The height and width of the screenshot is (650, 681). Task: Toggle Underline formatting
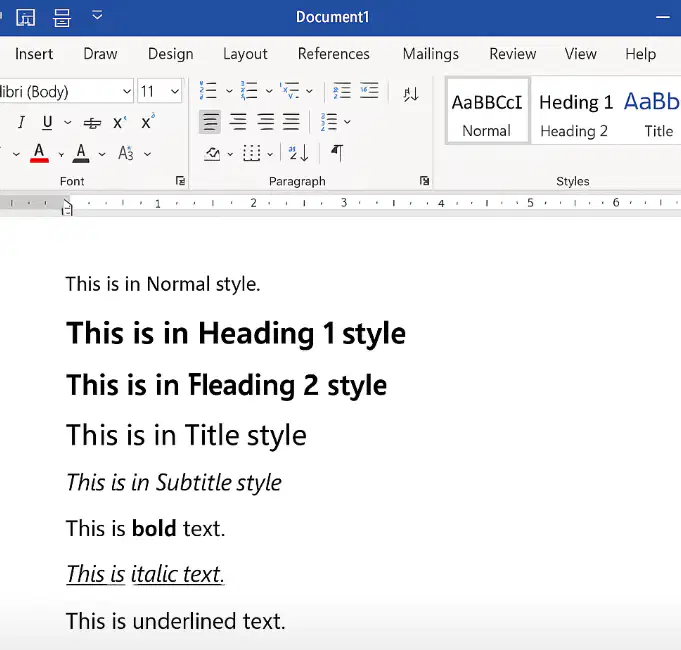pyautogui.click(x=47, y=122)
